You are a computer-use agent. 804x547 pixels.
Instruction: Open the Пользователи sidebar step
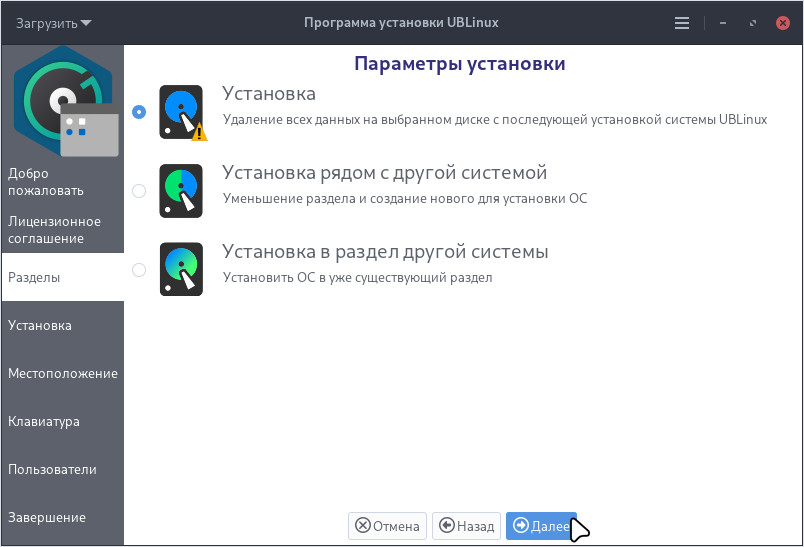[x=63, y=470]
